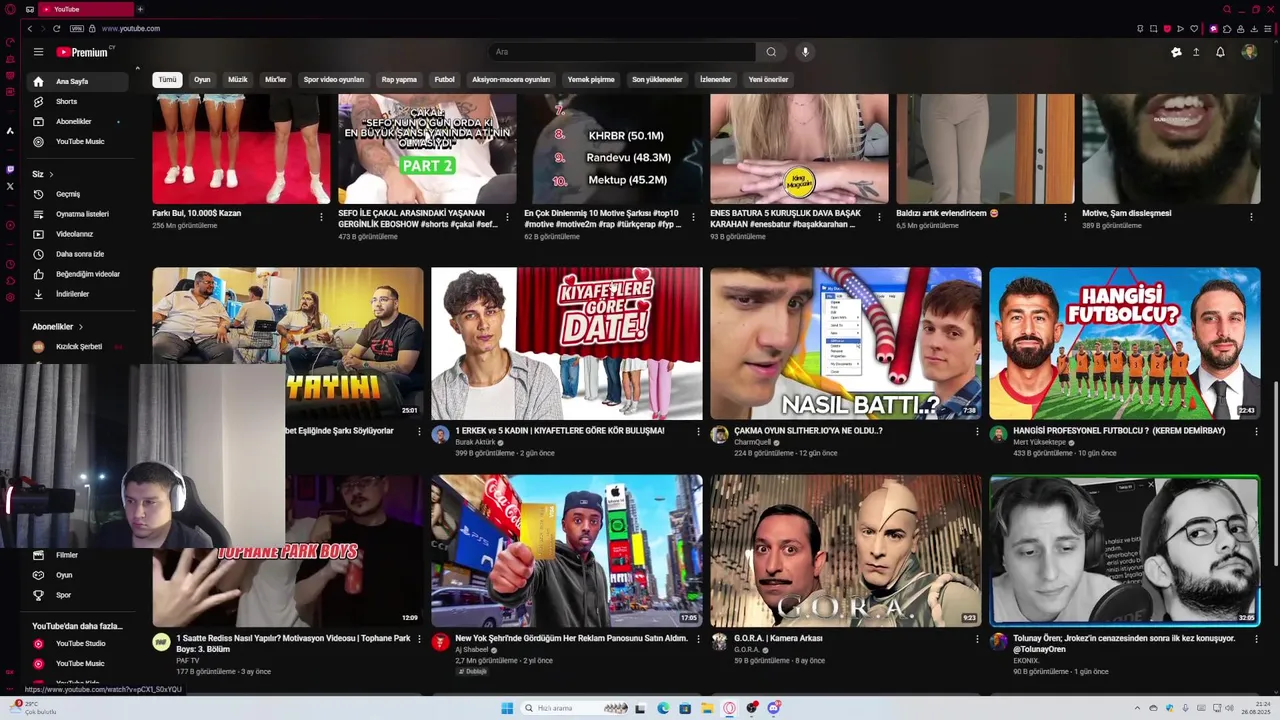Open HANGİSİ FUTBOLCU video thumbnail
The height and width of the screenshot is (720, 1280).
point(1125,343)
